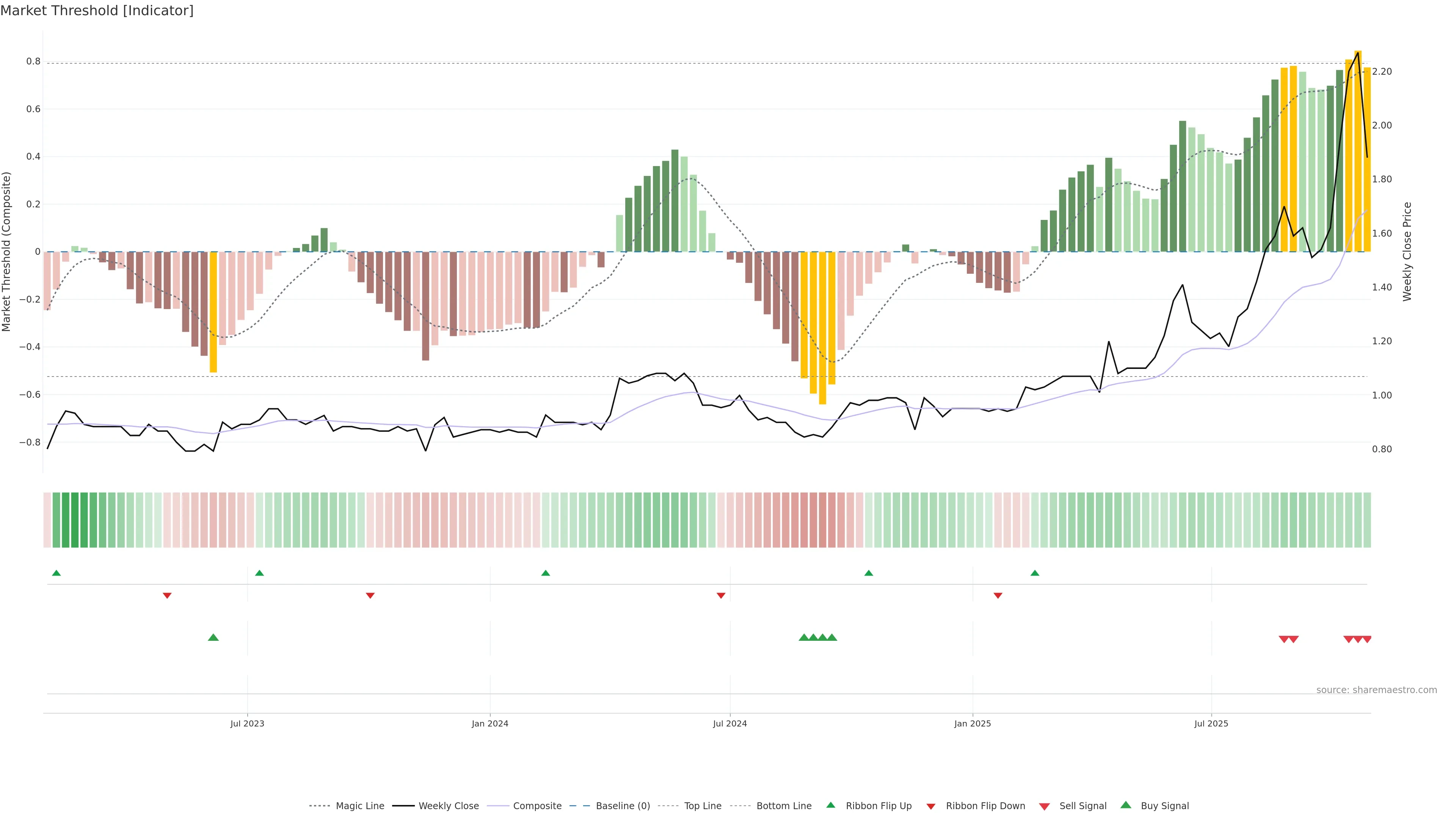Toggle Weekly Close series in legend

coord(448,806)
